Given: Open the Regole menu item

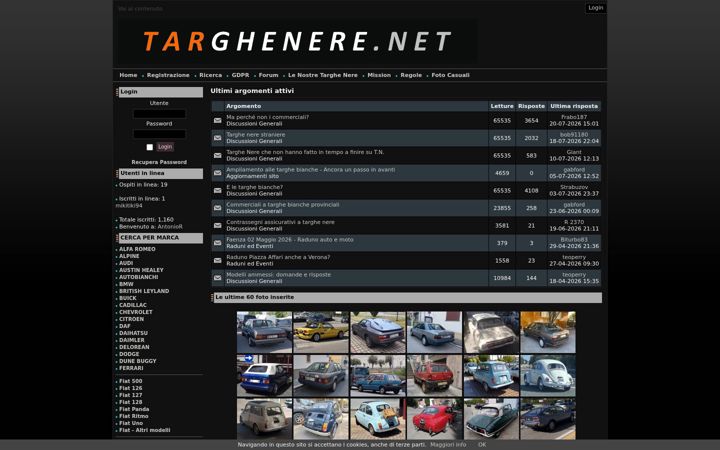Looking at the screenshot, I should (x=411, y=75).
